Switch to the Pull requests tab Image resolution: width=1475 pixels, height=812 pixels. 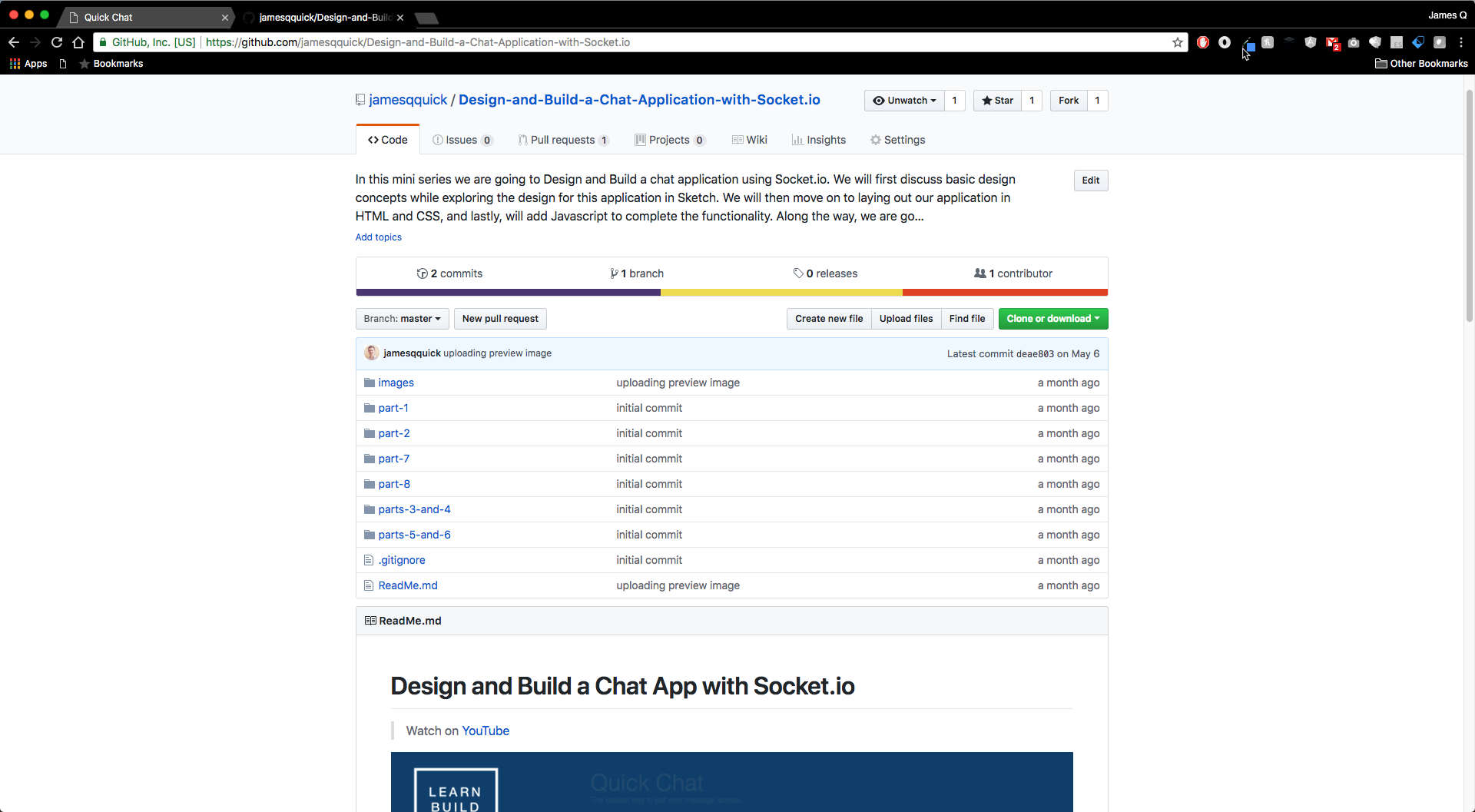click(564, 140)
